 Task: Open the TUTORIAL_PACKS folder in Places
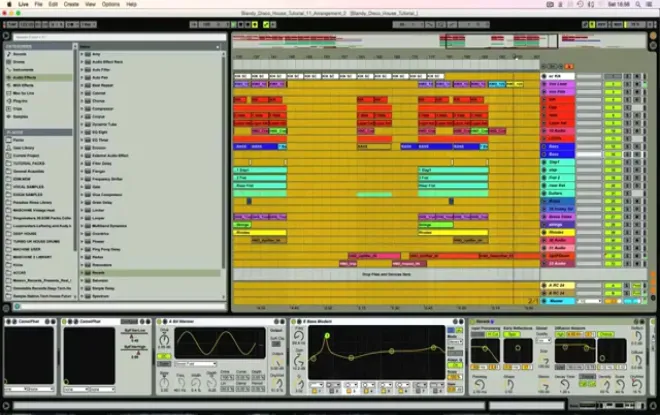click(x=29, y=163)
